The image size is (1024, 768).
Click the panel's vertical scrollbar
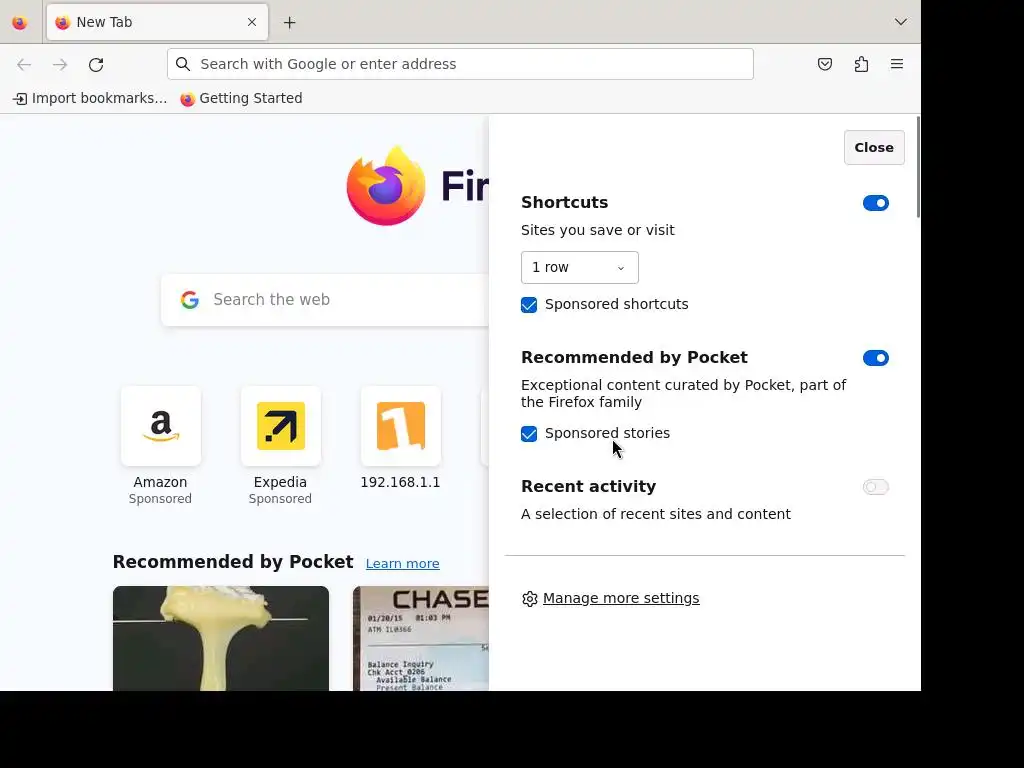click(918, 167)
